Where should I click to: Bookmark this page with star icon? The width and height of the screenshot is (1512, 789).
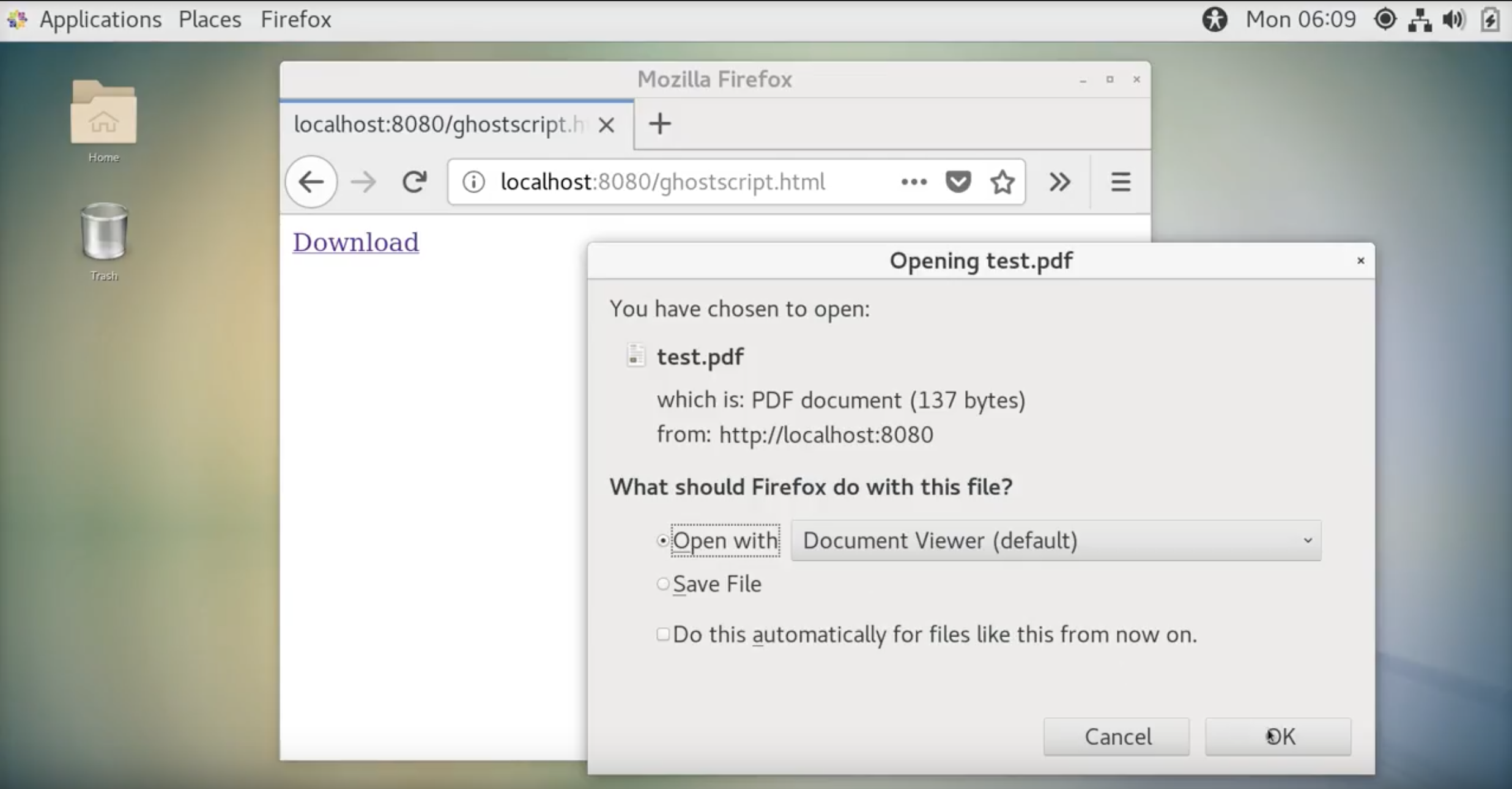[x=1002, y=182]
